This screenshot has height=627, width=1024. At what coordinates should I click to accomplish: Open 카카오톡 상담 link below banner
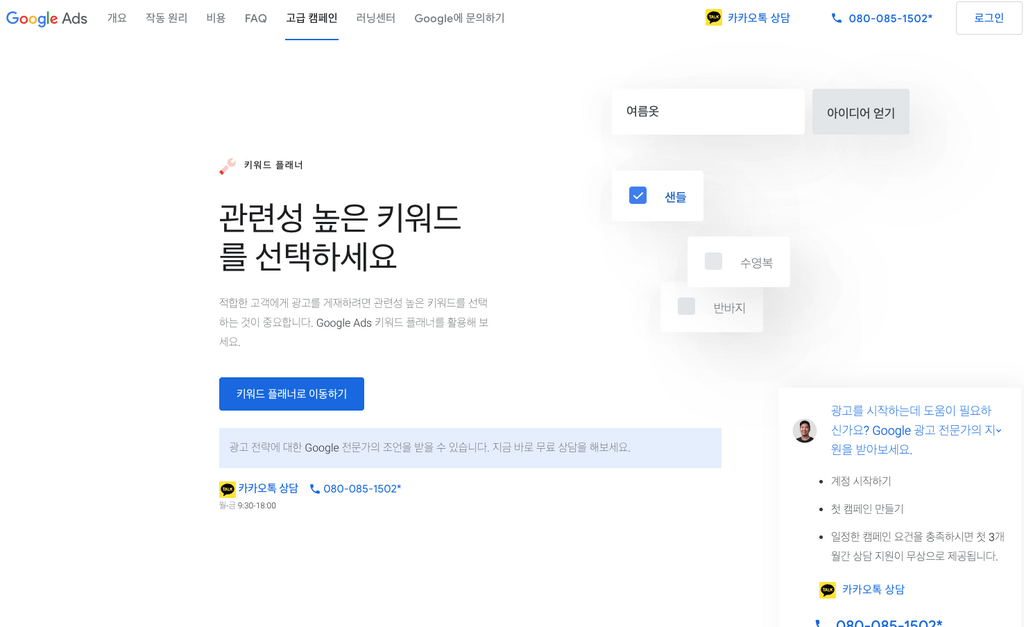coord(268,489)
